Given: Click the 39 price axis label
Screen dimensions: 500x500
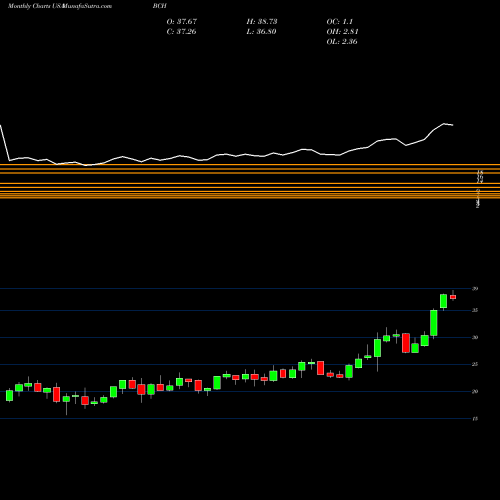Looking at the screenshot, I should [475, 289].
